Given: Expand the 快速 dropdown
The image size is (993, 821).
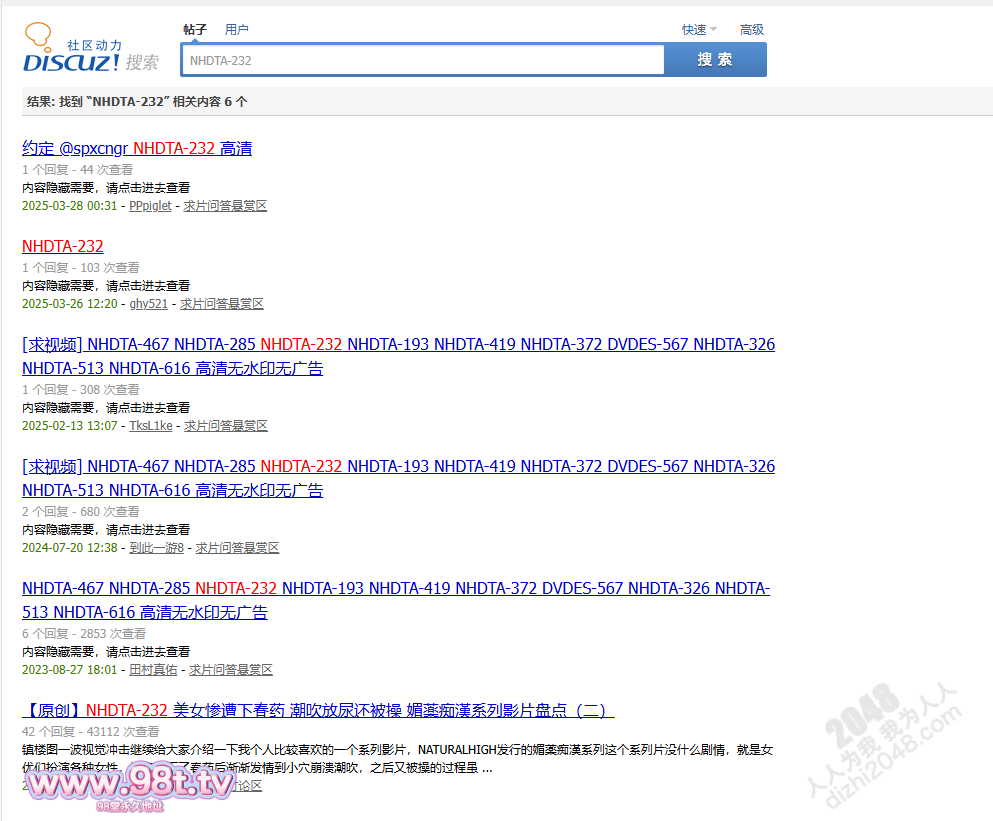Looking at the screenshot, I should [698, 30].
